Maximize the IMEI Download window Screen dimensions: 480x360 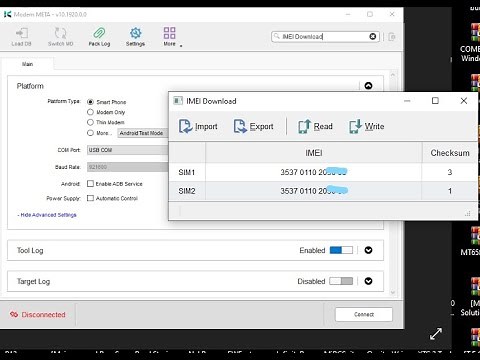point(435,101)
